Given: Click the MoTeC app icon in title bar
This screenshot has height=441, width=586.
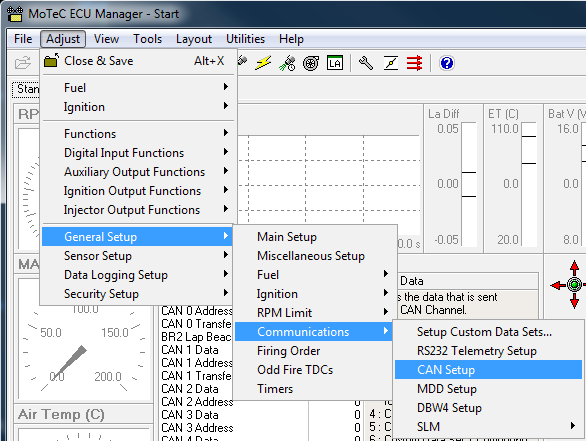Looking at the screenshot, I should (x=15, y=14).
